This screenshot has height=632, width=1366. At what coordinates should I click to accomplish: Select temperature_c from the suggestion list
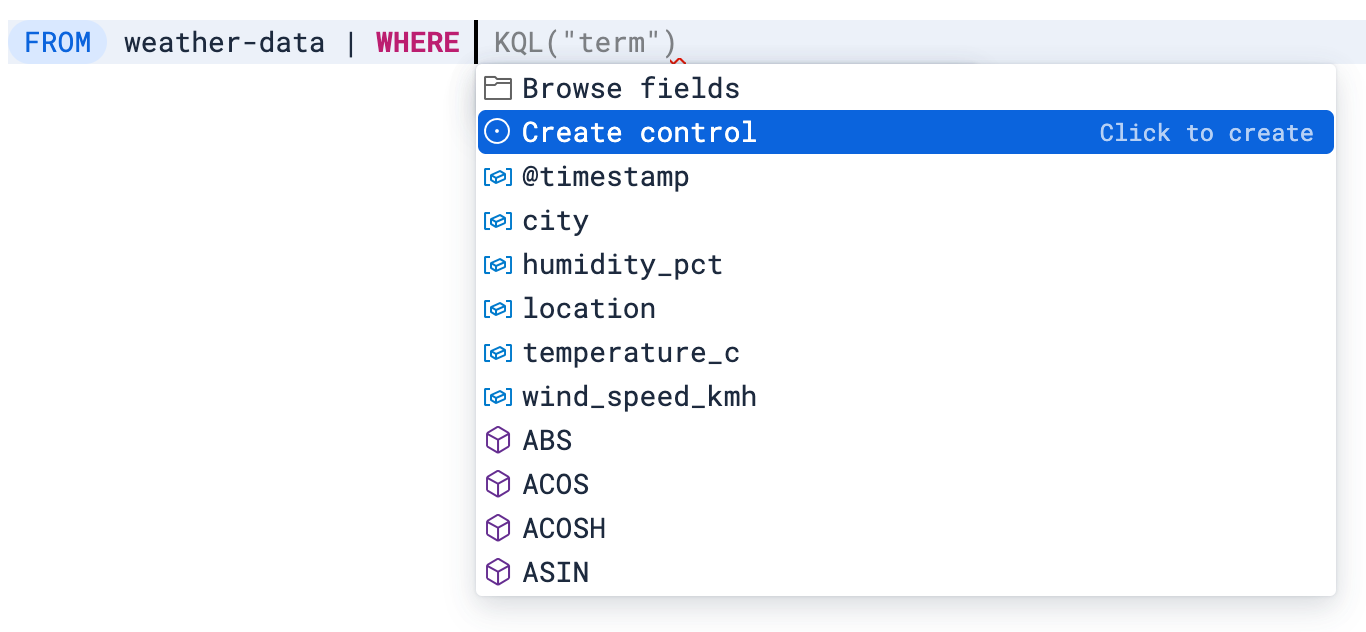click(631, 352)
